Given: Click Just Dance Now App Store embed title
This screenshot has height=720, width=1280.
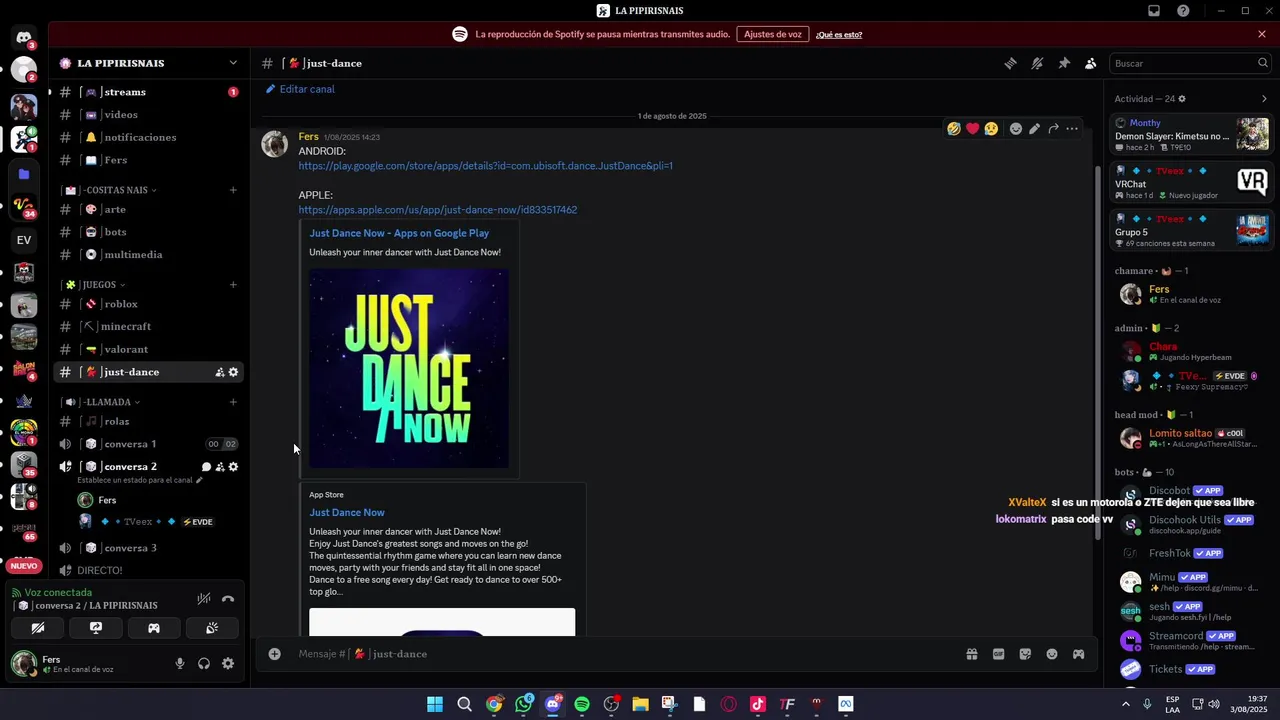Looking at the screenshot, I should point(347,512).
